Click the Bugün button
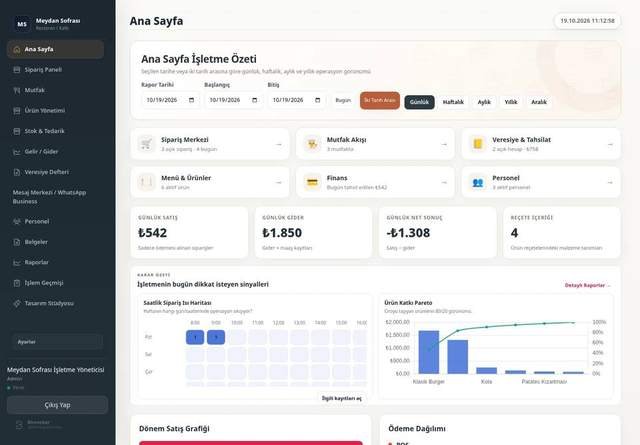Viewport: 640px width, 445px height. click(x=343, y=100)
